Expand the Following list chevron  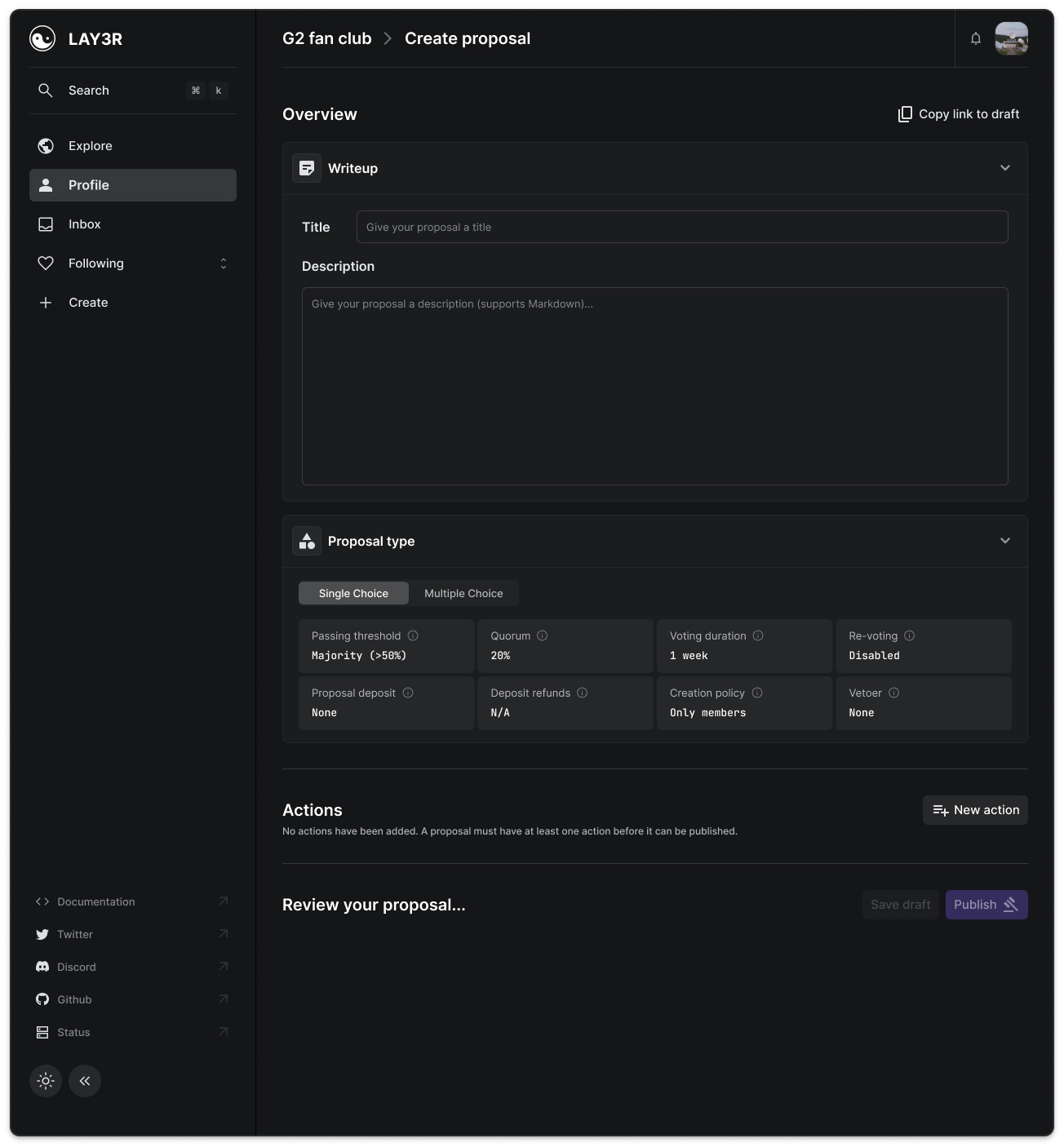223,263
